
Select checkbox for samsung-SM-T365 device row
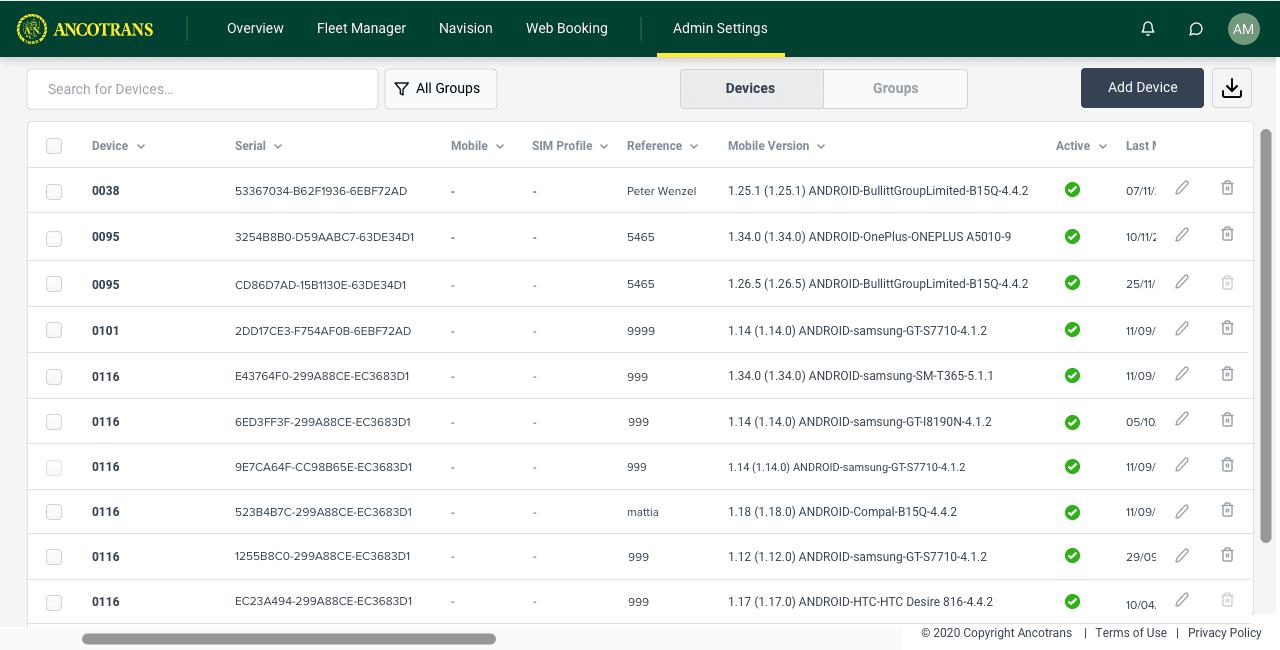[54, 376]
